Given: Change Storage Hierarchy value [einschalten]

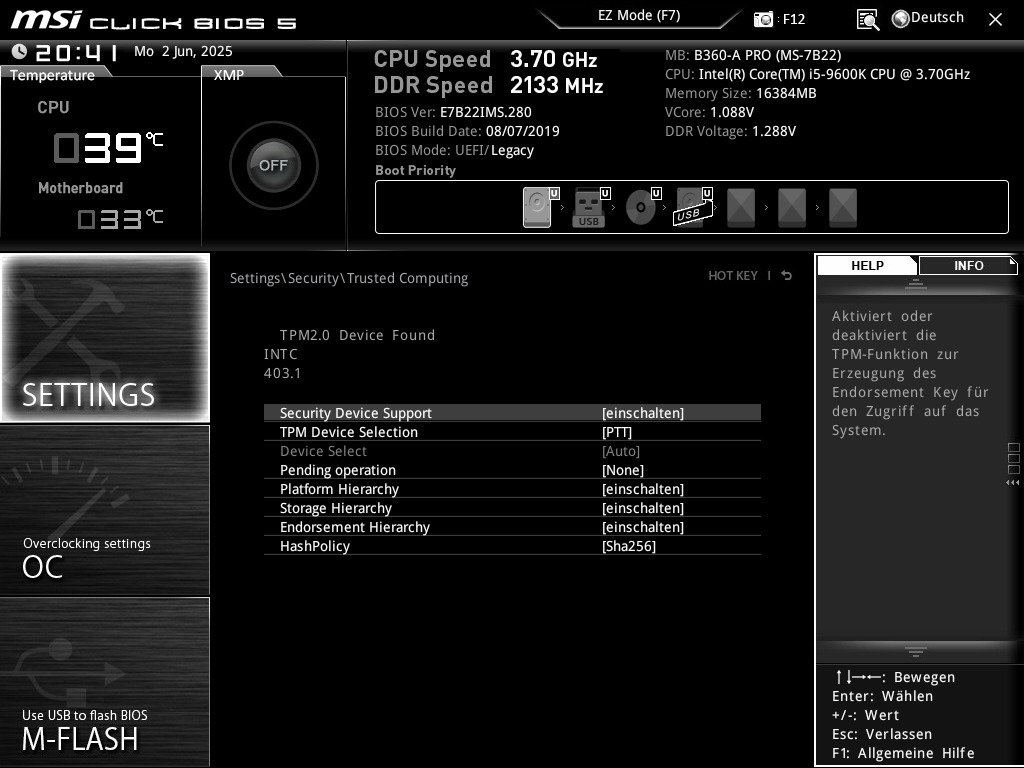Looking at the screenshot, I should click(643, 508).
